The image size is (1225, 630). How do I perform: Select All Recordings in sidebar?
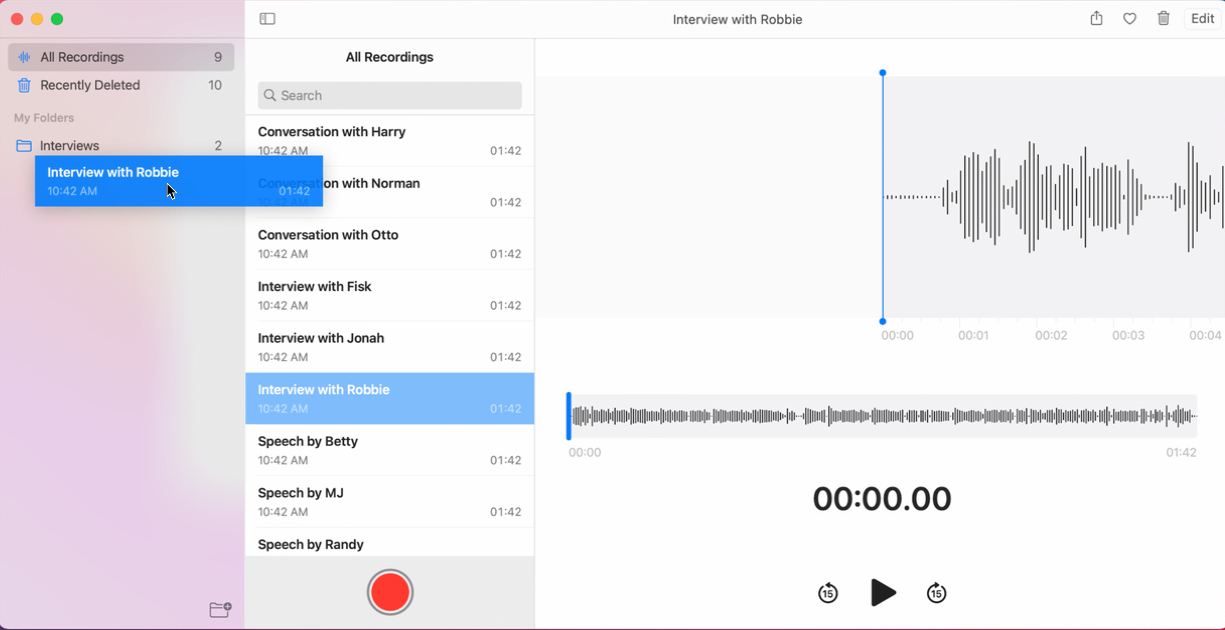point(120,57)
